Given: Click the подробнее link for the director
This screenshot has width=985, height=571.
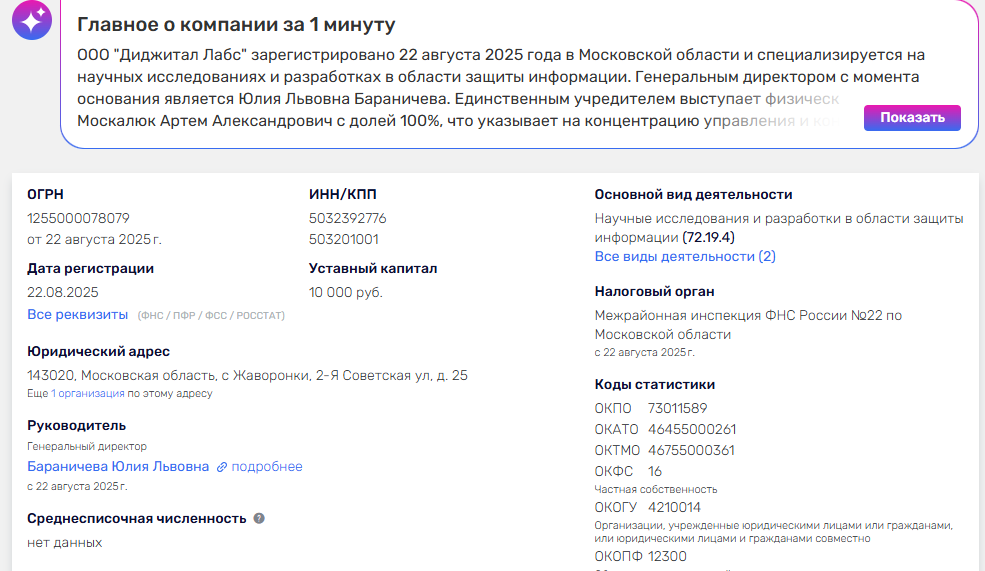Looking at the screenshot, I should 267,466.
